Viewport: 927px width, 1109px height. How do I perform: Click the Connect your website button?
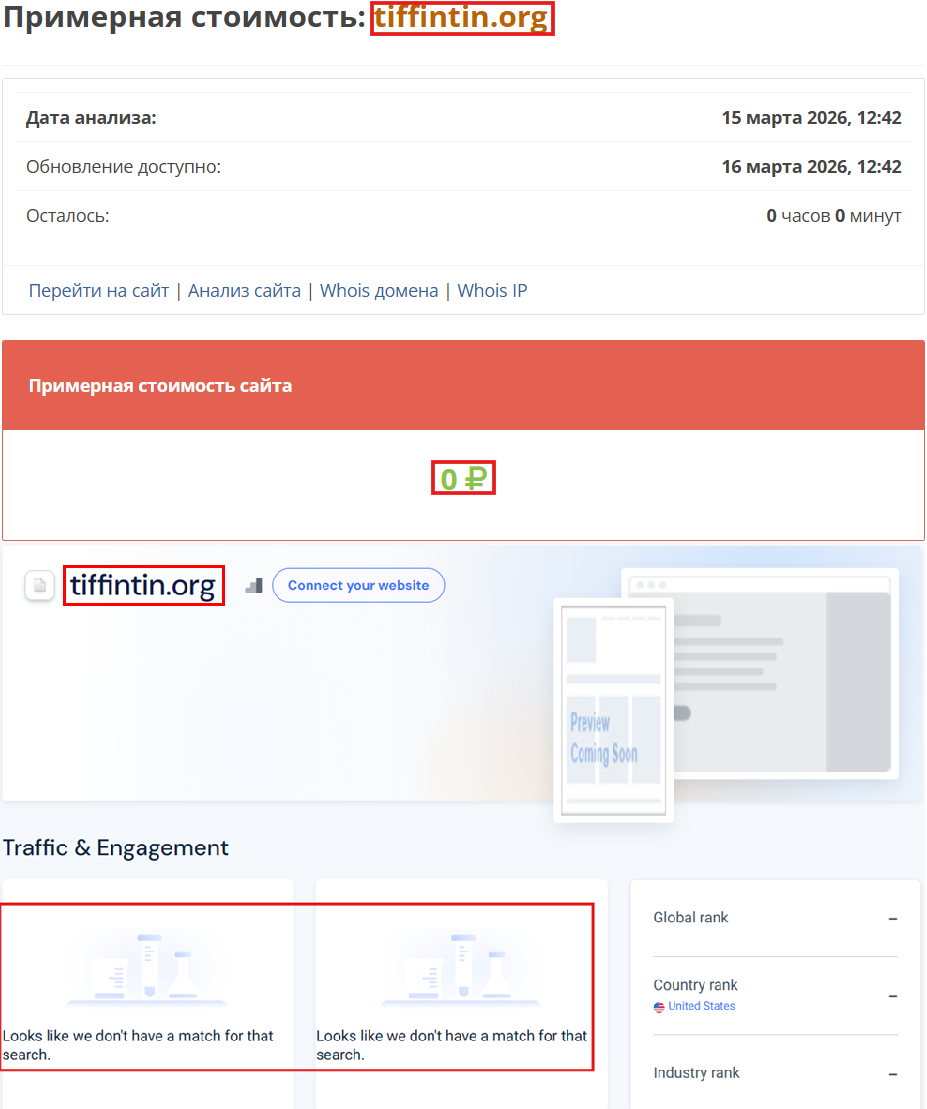pyautogui.click(x=358, y=585)
